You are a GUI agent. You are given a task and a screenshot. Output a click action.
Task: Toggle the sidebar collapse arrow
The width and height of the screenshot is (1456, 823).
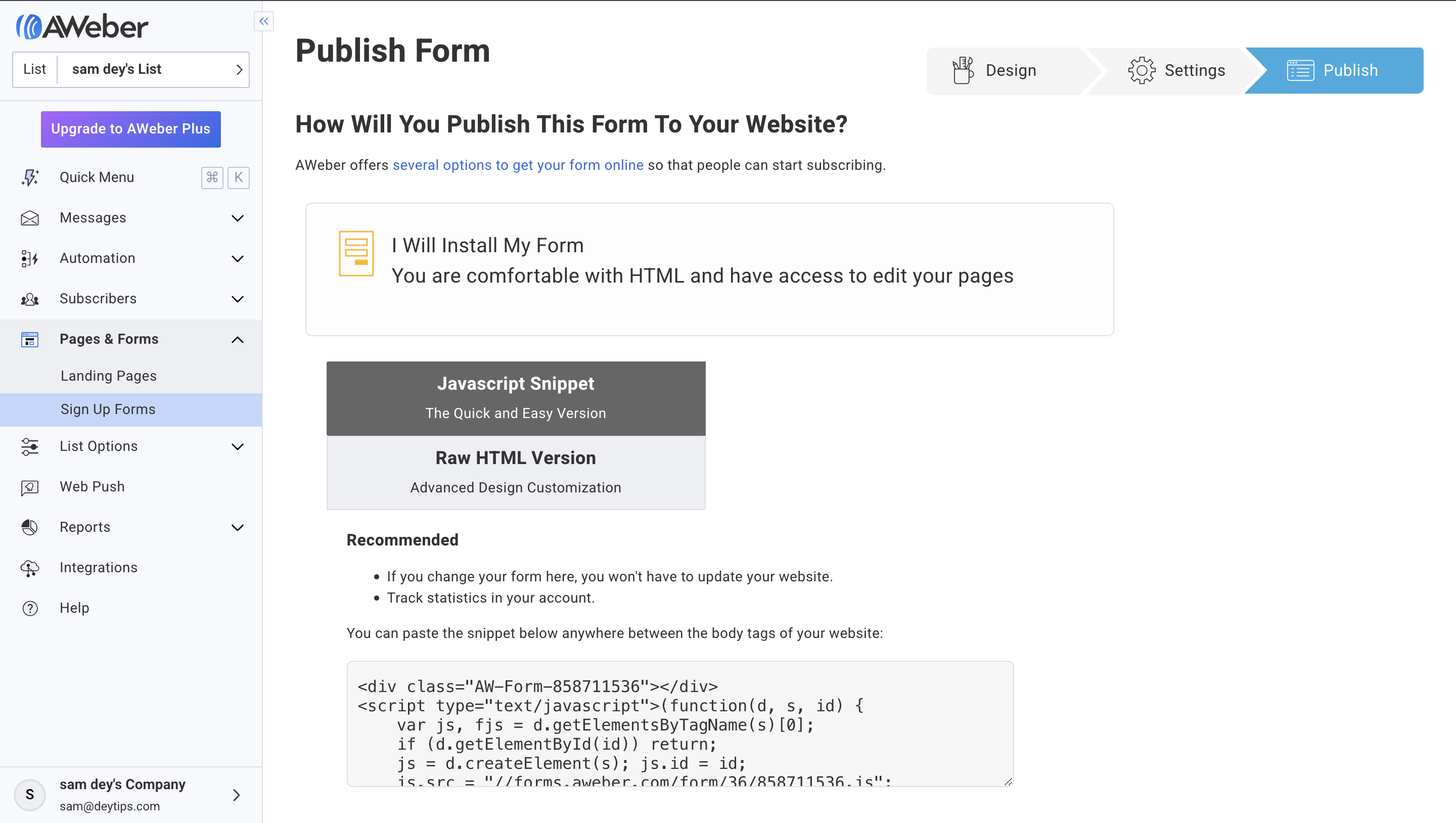[264, 21]
